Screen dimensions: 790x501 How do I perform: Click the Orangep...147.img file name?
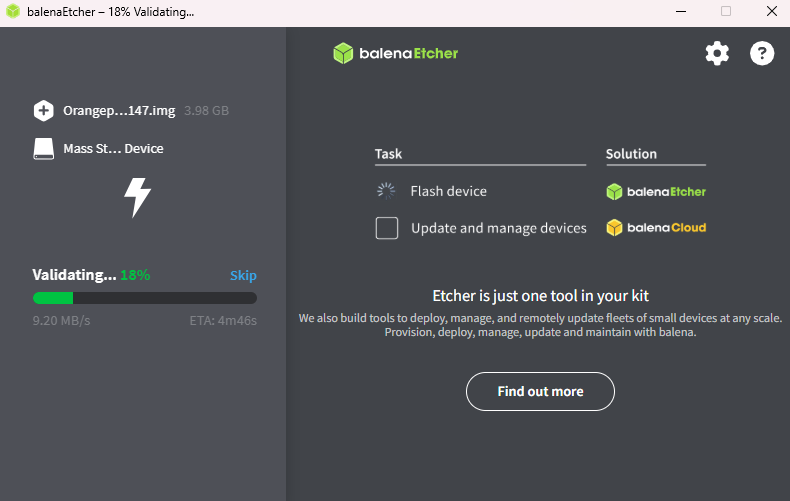[119, 111]
